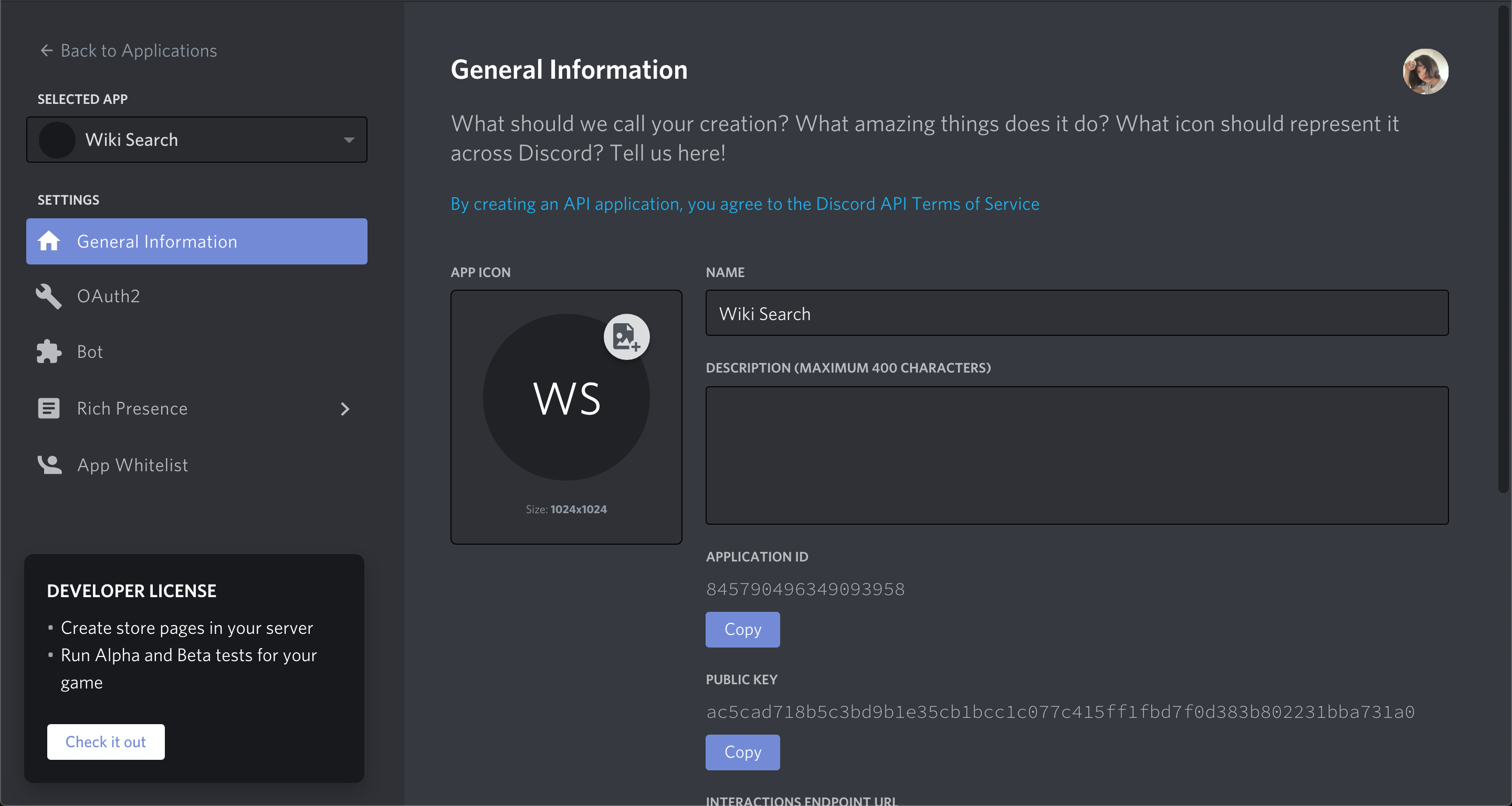Expand the Rich Presence submenu chevron
The image size is (1512, 806).
345,409
